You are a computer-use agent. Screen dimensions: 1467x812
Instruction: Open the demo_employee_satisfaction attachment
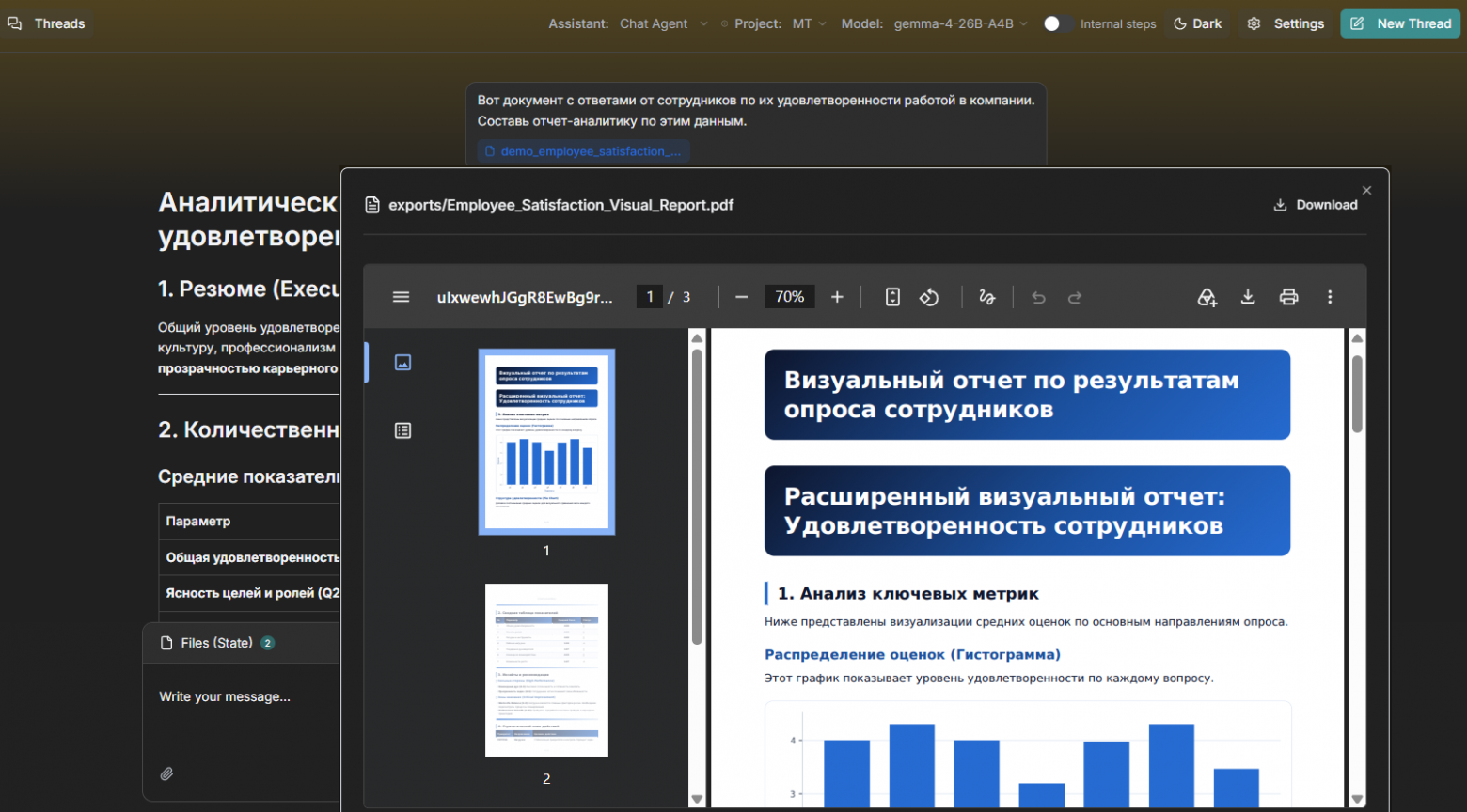[584, 151]
